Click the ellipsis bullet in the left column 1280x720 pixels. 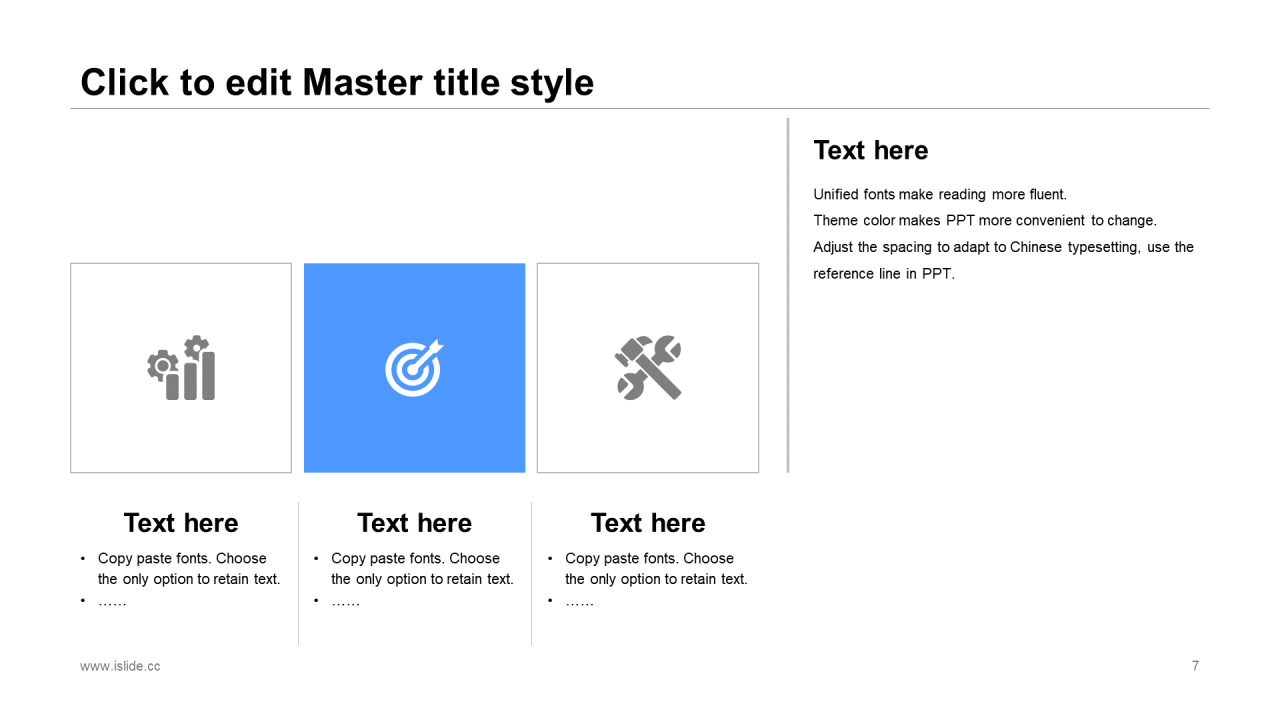click(112, 602)
